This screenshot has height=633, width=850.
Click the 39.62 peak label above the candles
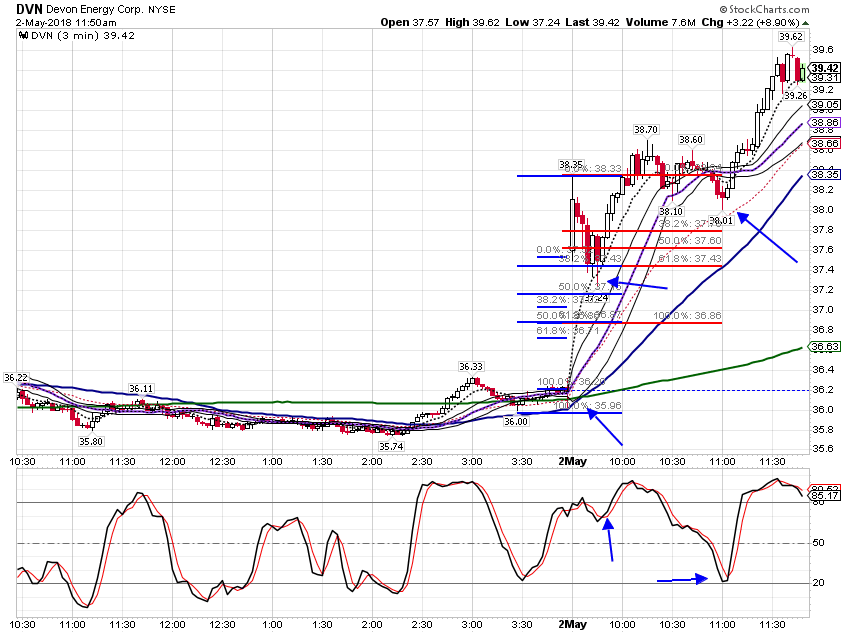(791, 37)
